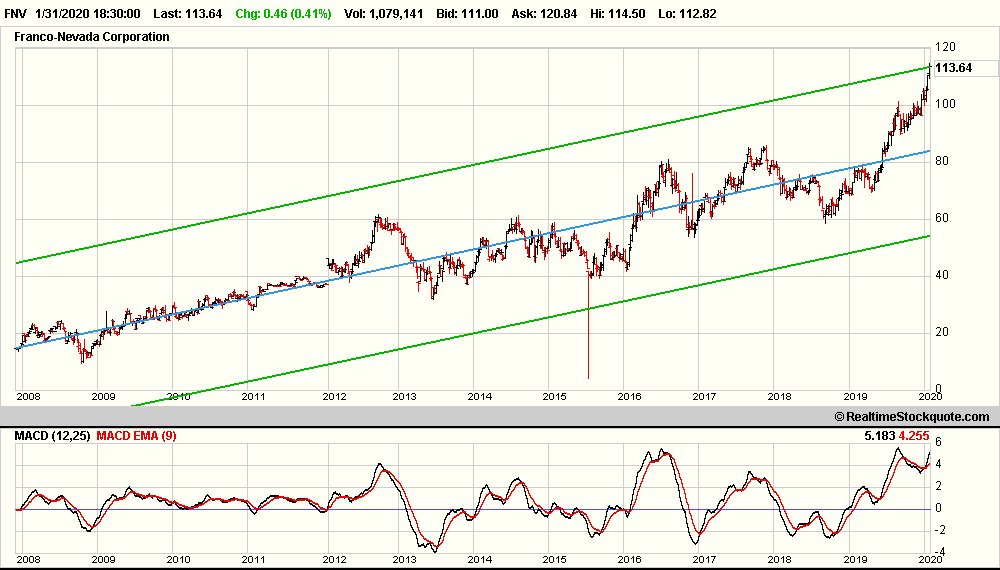Click the 60 price axis label
This screenshot has height=570, width=1000.
pos(942,218)
